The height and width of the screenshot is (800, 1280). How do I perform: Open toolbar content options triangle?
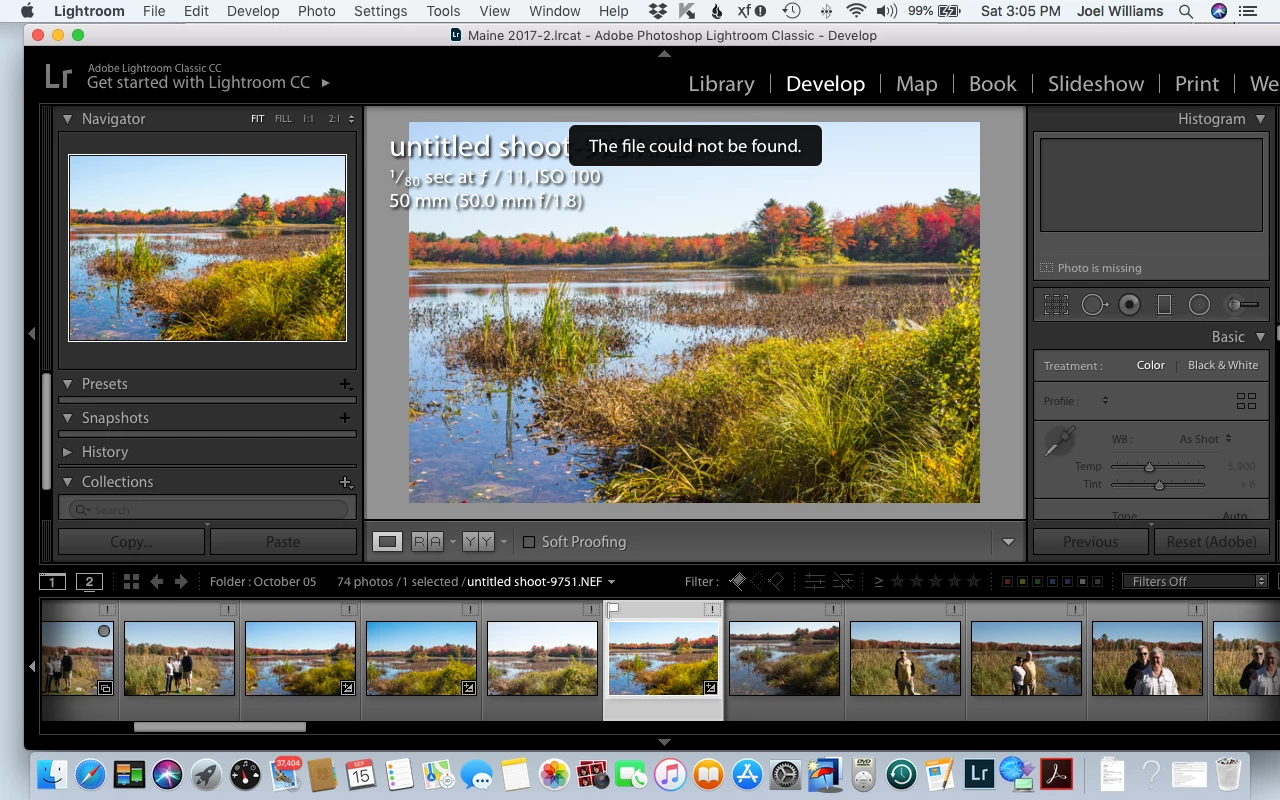(1008, 542)
